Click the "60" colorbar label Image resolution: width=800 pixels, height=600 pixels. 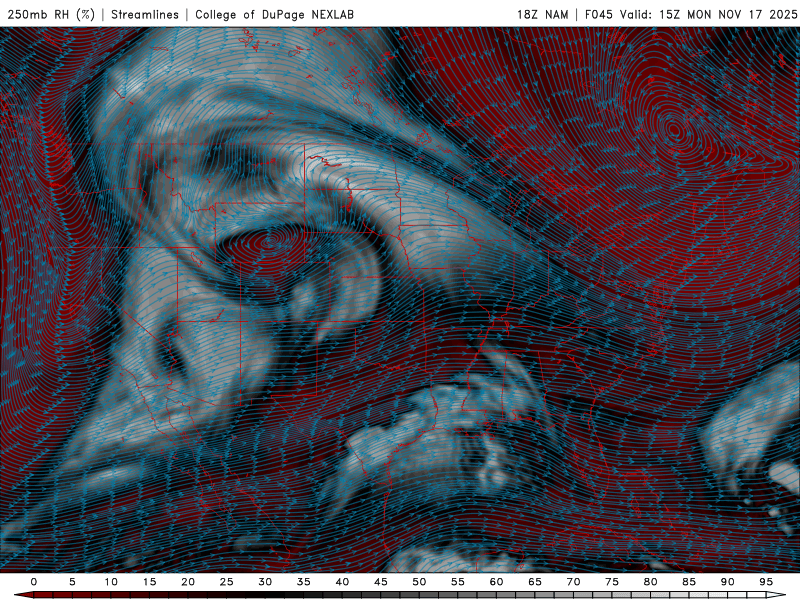pyautogui.click(x=496, y=582)
